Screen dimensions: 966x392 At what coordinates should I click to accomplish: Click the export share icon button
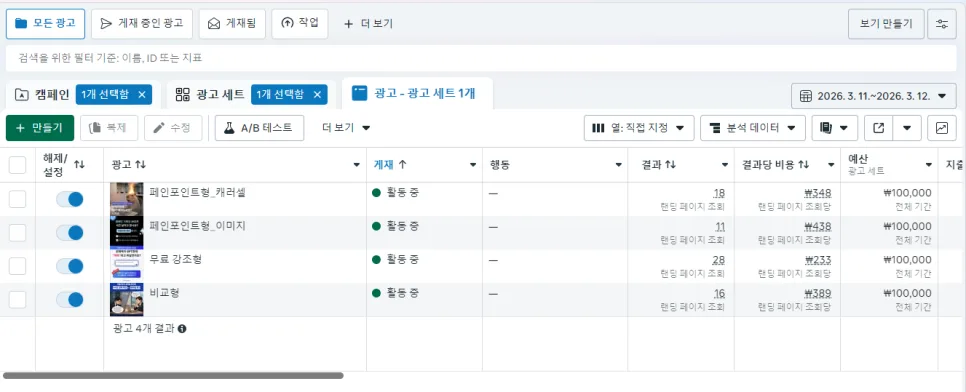click(879, 128)
